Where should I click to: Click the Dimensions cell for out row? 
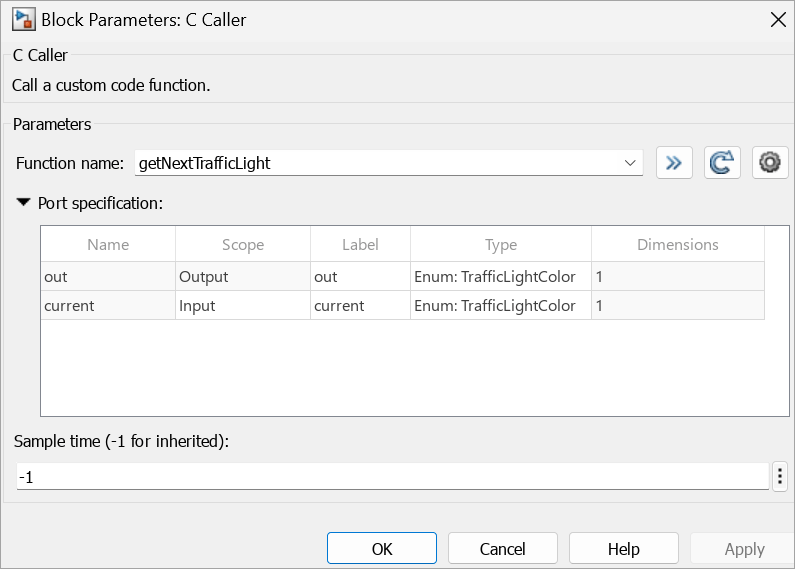tap(677, 277)
